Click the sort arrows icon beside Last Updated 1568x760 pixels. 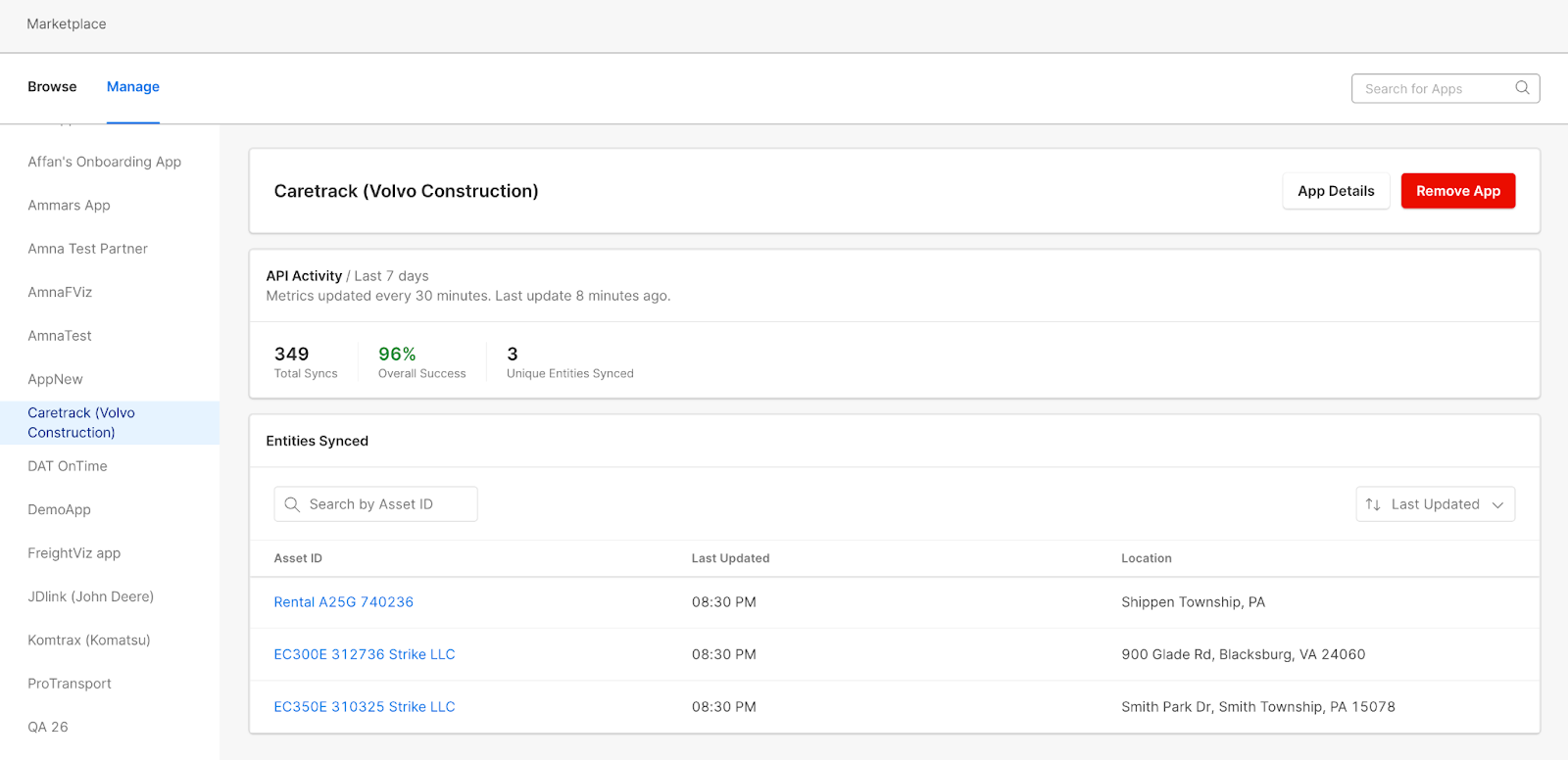(x=1373, y=504)
